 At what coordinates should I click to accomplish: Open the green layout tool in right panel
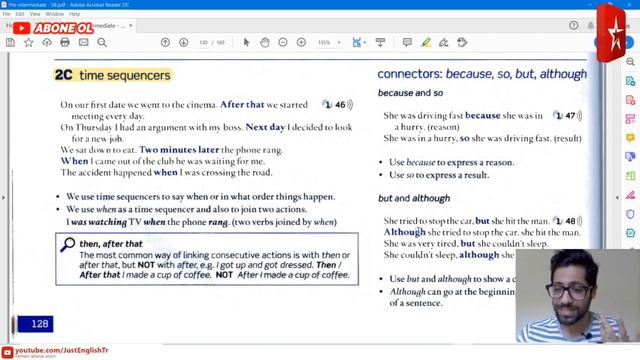pyautogui.click(x=630, y=176)
